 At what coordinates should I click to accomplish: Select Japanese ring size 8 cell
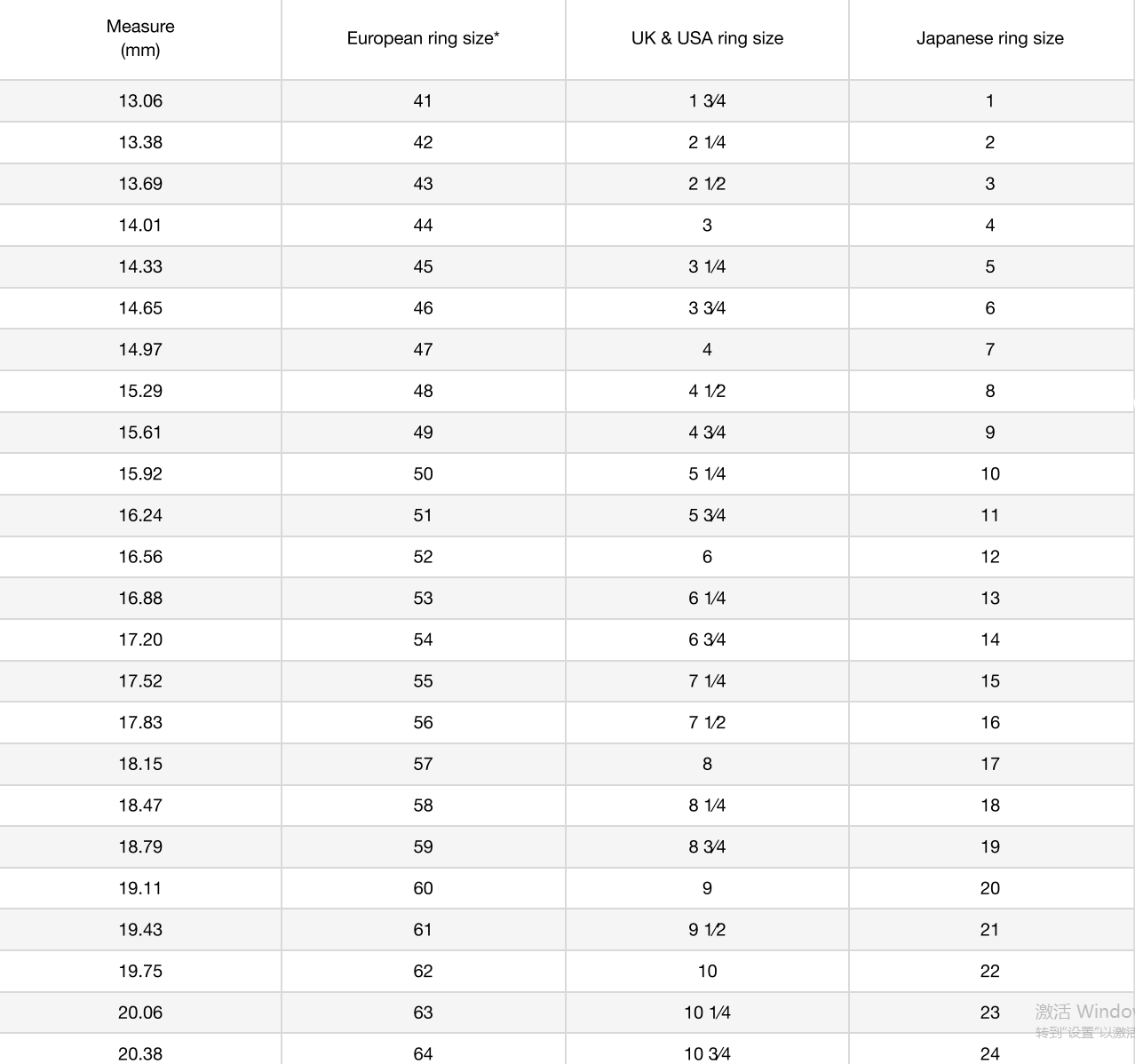(x=989, y=391)
